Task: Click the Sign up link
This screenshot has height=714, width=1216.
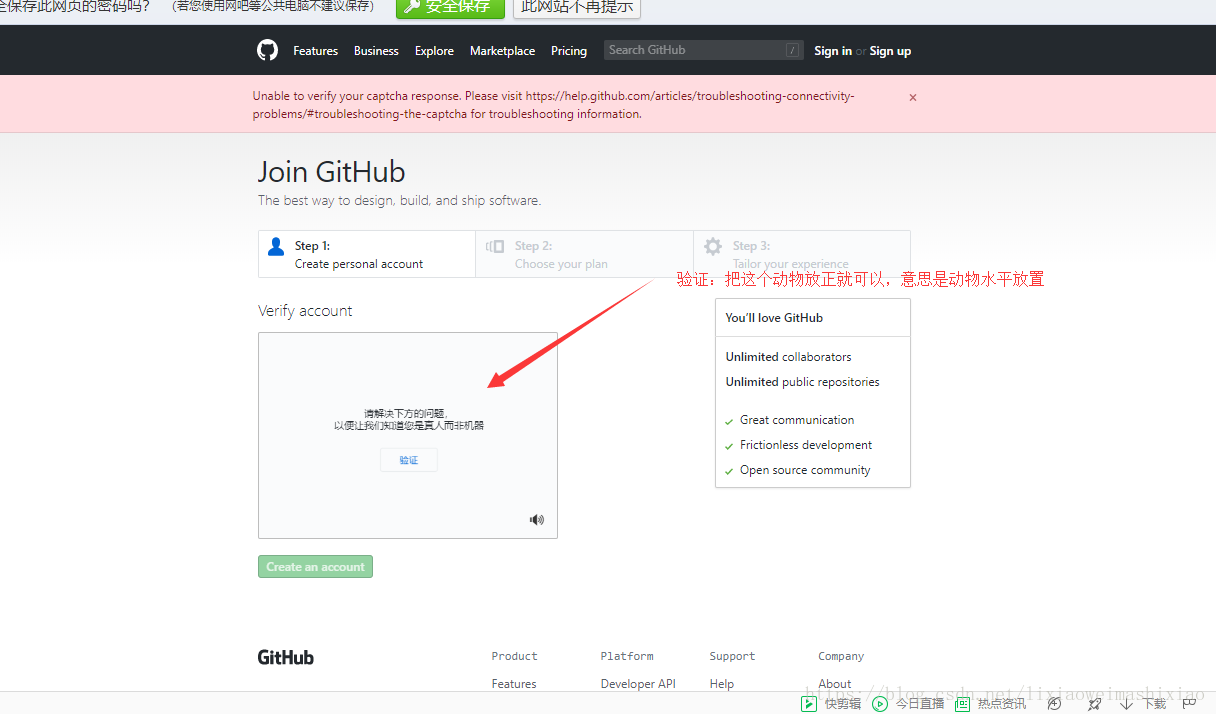Action: point(890,51)
